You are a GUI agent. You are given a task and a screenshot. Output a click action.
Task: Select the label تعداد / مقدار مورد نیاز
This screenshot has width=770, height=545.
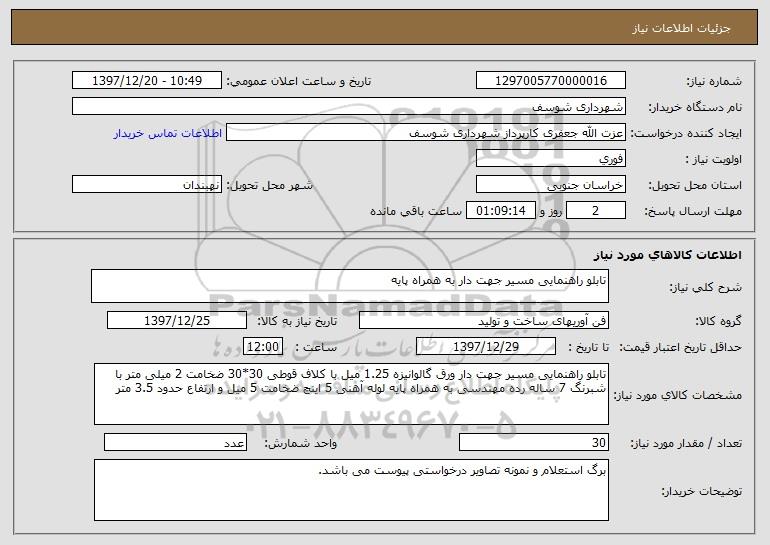(686, 444)
